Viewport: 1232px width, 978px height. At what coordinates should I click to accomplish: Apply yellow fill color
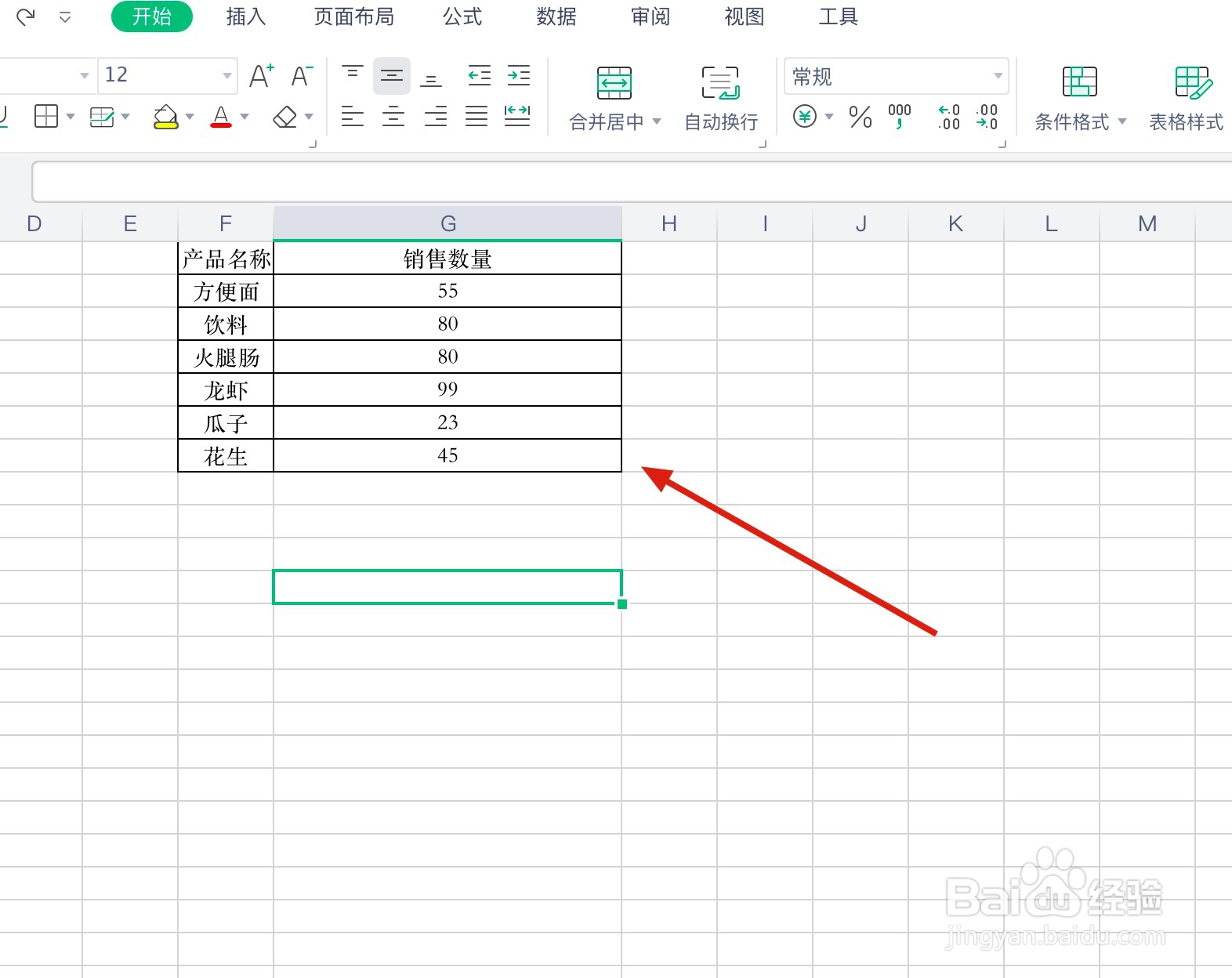[165, 117]
